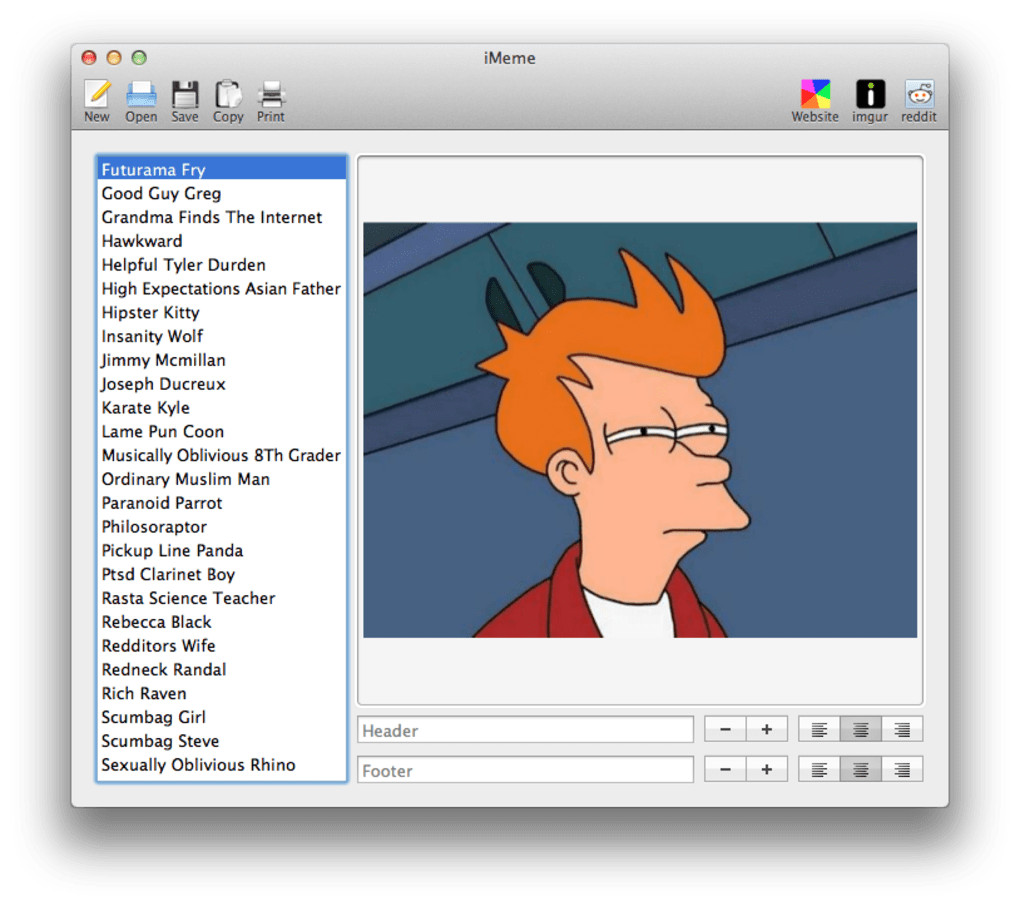This screenshot has height=906, width=1020.
Task: Pick Rebecca Black in the list
Action: coord(222,622)
